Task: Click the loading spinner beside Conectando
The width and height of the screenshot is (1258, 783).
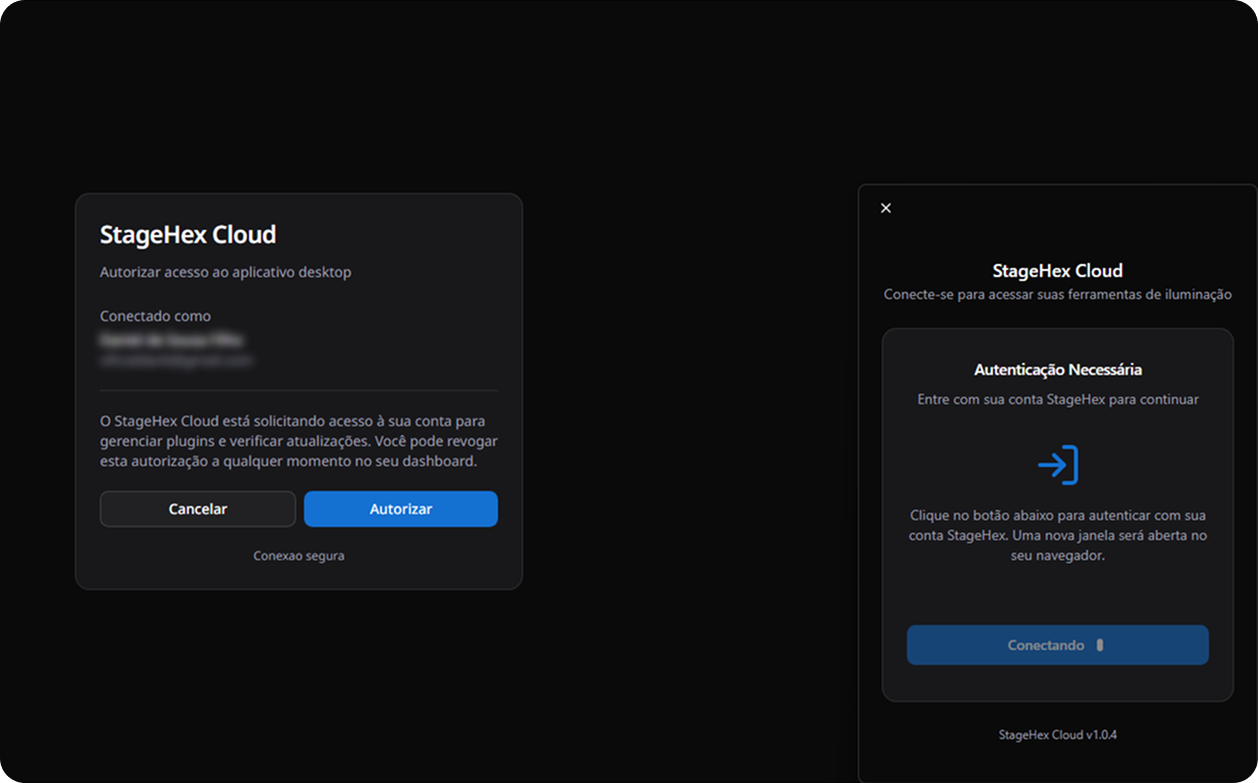Action: (x=1100, y=645)
